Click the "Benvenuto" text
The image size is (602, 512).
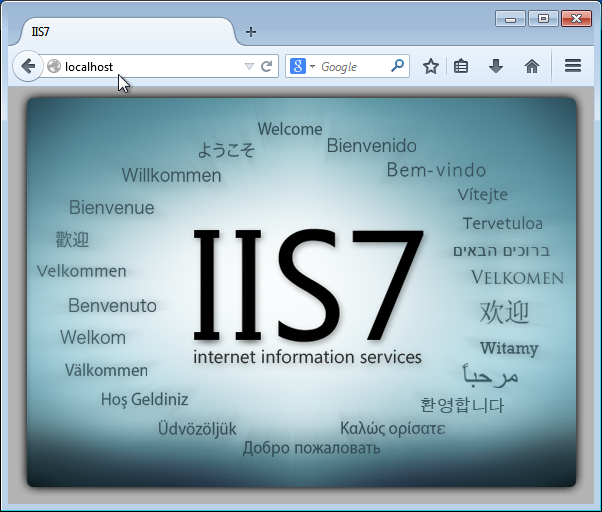[112, 306]
